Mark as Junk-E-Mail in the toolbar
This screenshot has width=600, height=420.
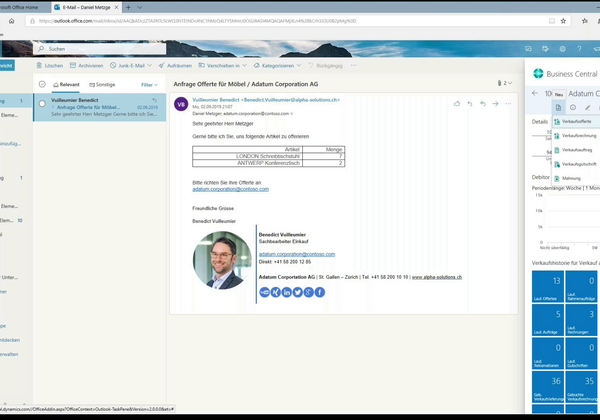tap(127, 66)
